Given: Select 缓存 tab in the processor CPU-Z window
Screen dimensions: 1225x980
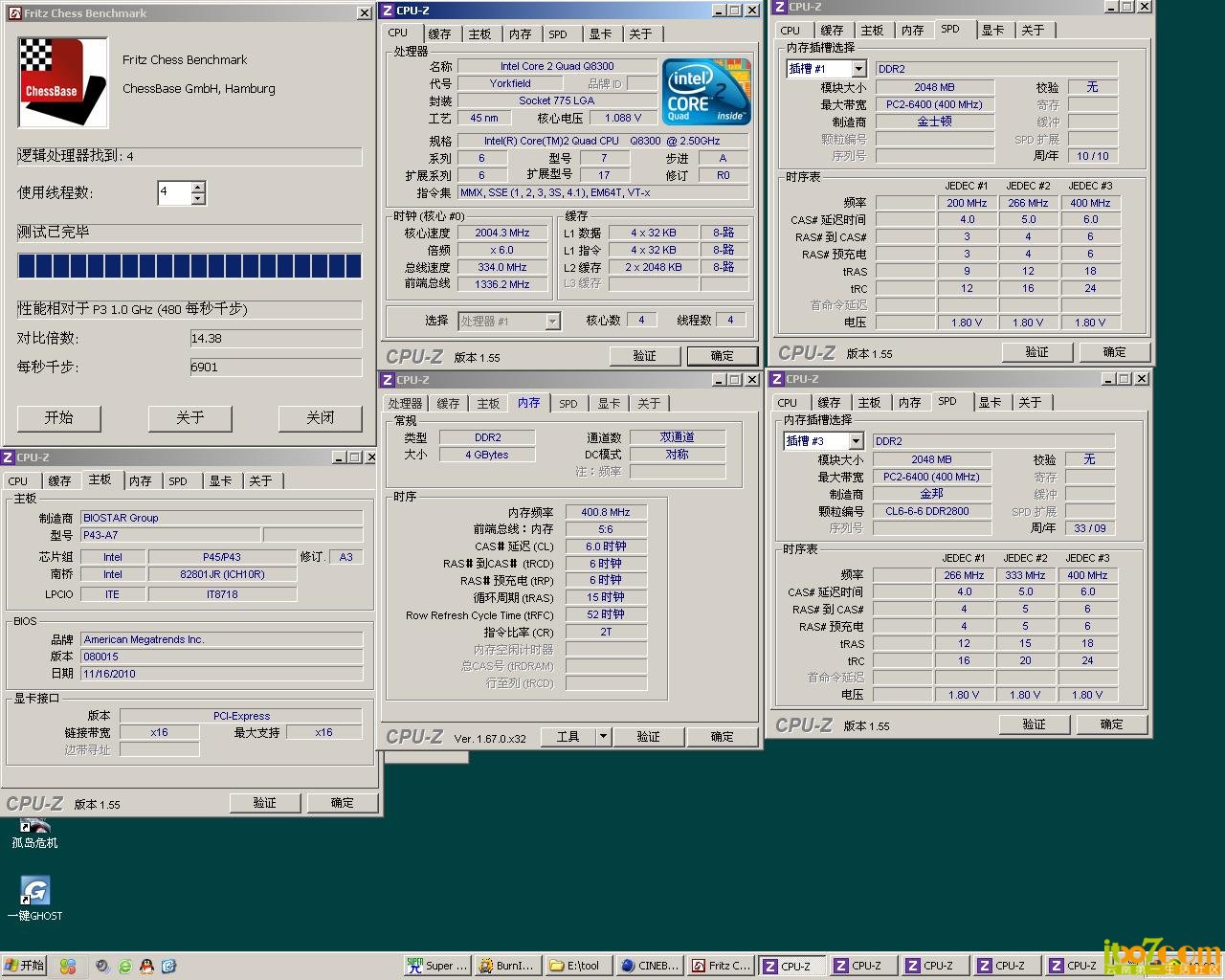Looking at the screenshot, I should pyautogui.click(x=439, y=33).
